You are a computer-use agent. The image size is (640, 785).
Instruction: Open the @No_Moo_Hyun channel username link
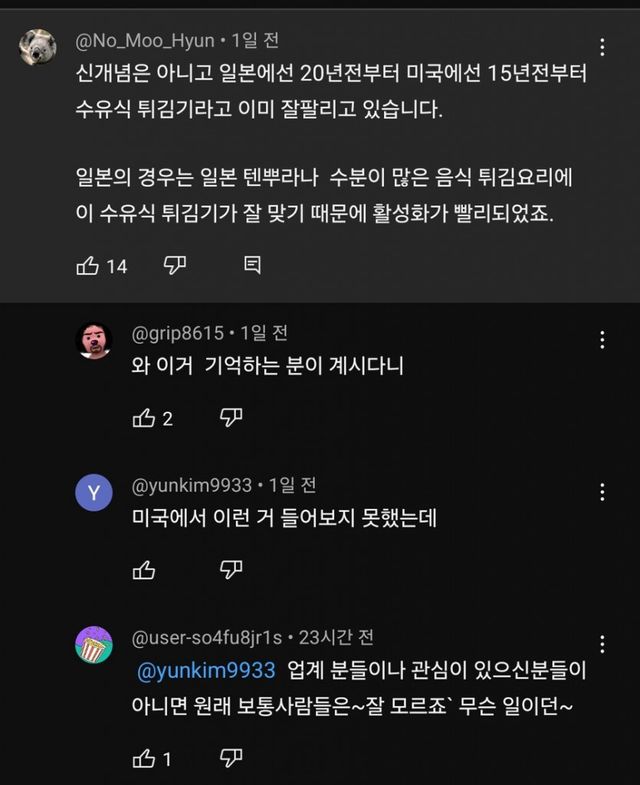coord(145,40)
